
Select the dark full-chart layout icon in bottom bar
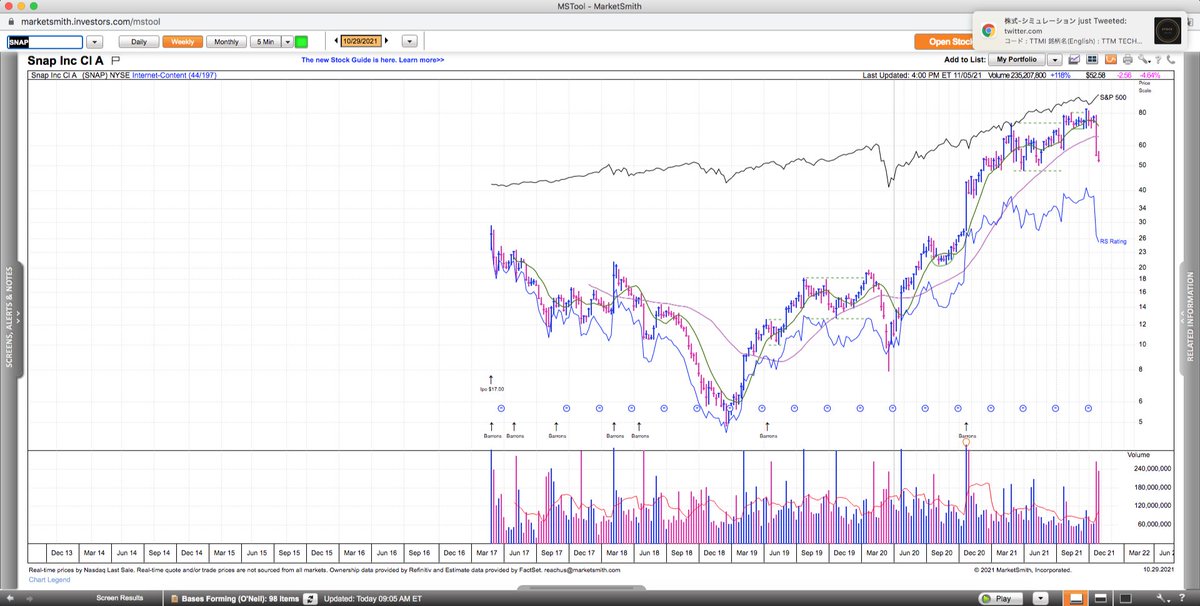(1125, 598)
